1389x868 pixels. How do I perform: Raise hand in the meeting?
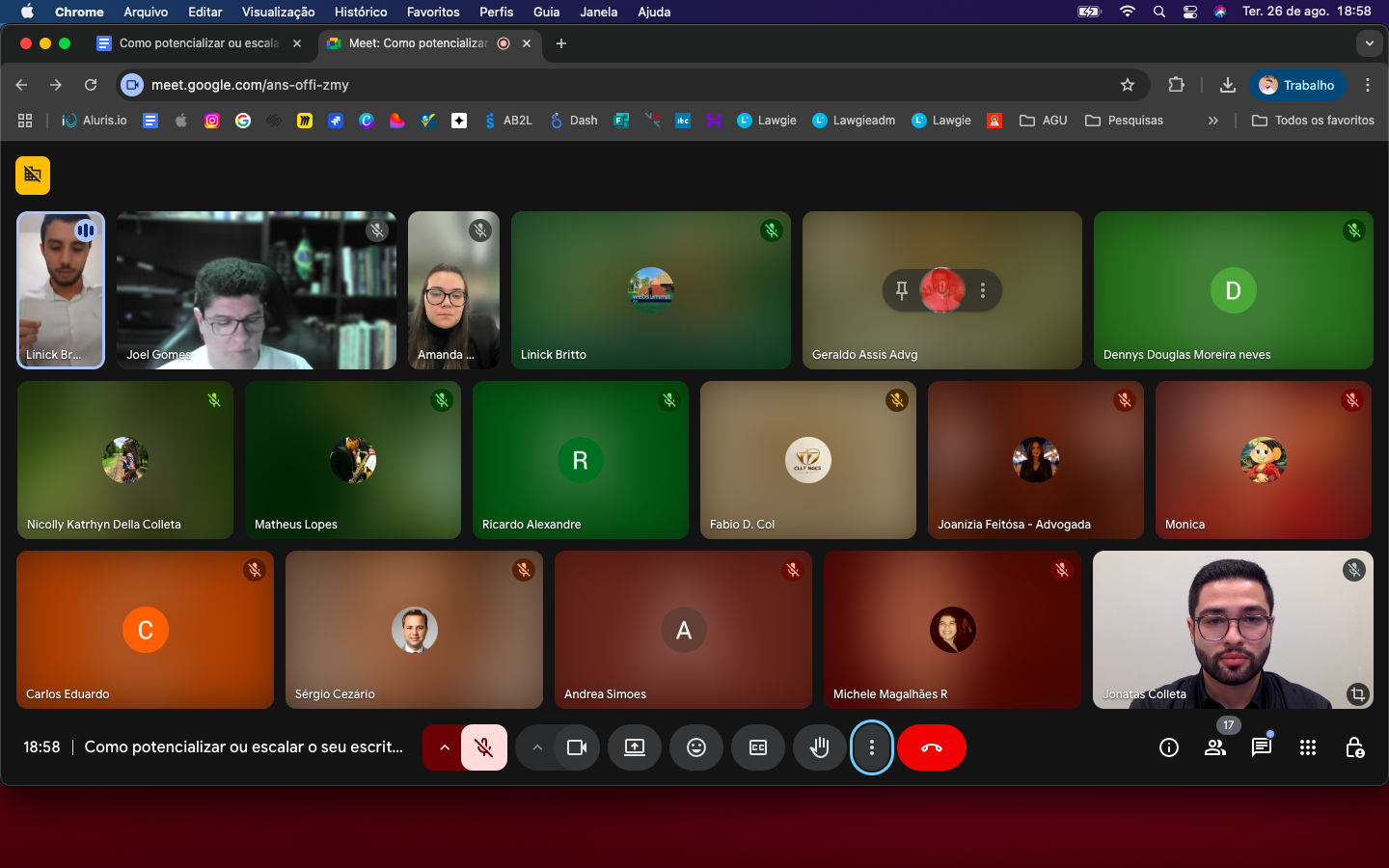[x=819, y=747]
